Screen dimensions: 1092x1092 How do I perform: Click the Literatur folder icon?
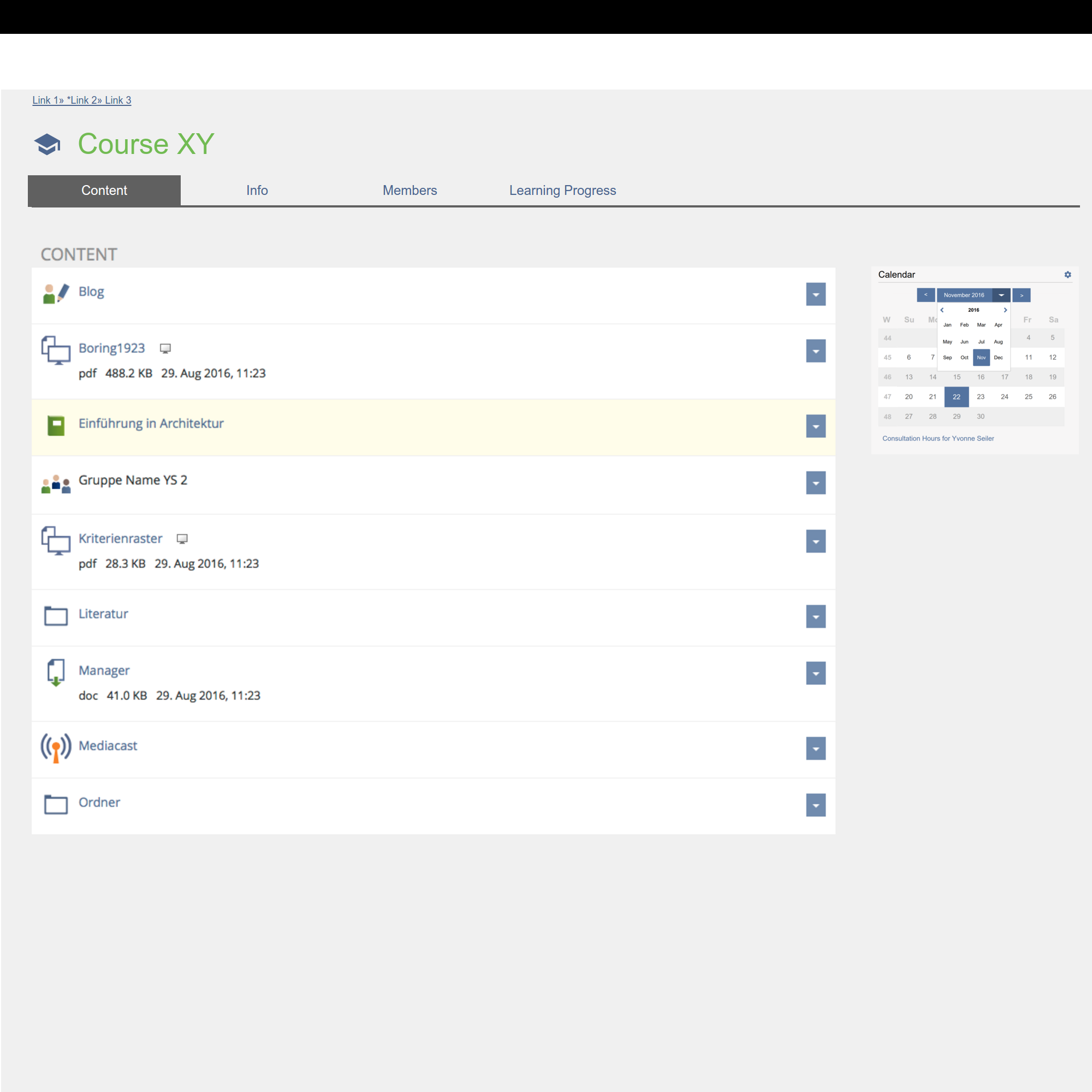pos(55,615)
